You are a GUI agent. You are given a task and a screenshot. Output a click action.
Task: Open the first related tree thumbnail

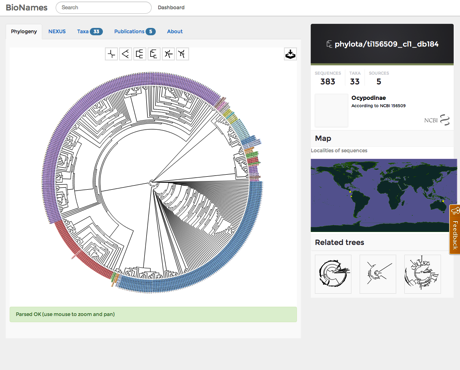point(333,274)
